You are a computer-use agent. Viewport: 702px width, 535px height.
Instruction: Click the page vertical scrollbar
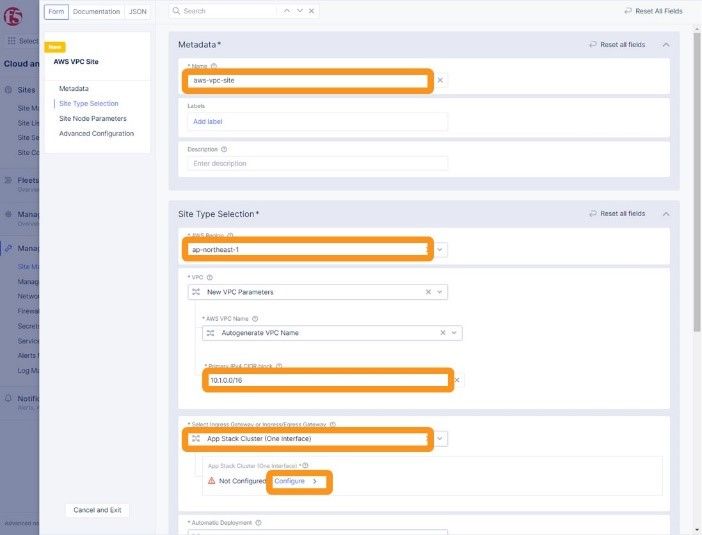[697, 180]
